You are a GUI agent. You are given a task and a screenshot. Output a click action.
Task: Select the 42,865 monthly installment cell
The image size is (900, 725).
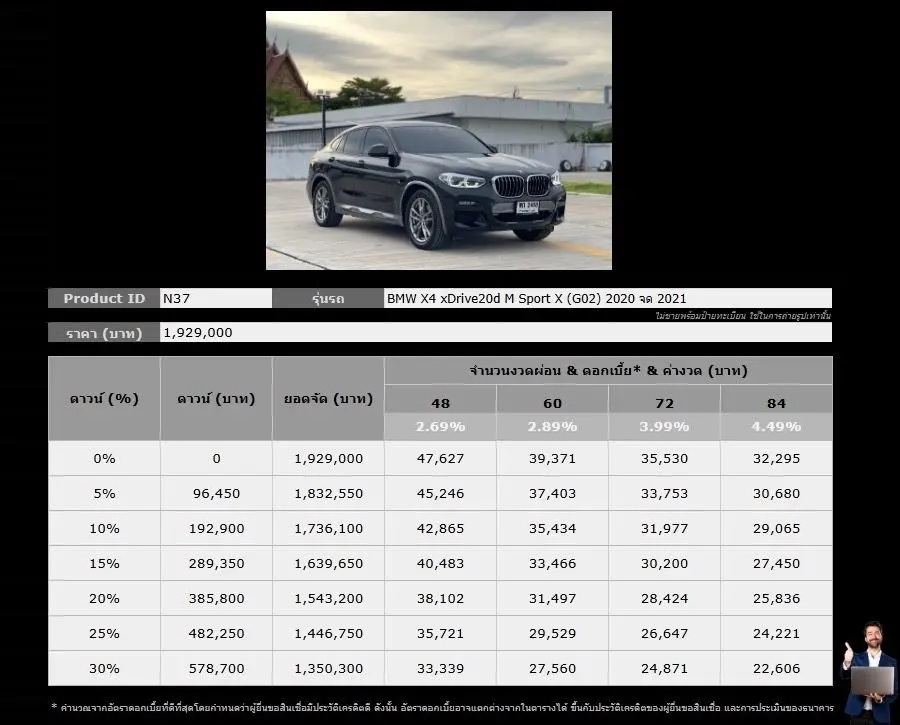click(440, 528)
